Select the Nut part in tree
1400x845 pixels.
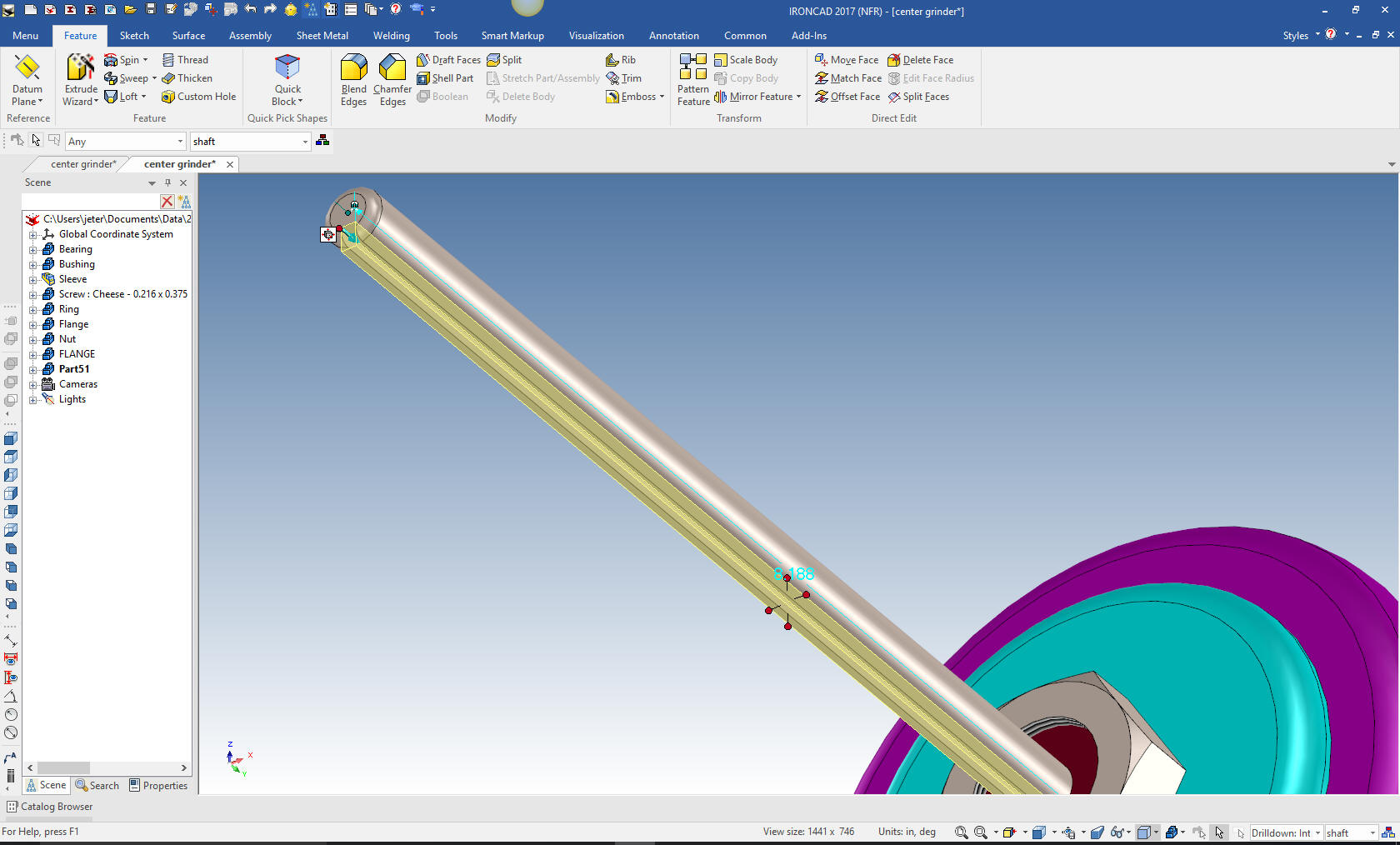tap(67, 339)
